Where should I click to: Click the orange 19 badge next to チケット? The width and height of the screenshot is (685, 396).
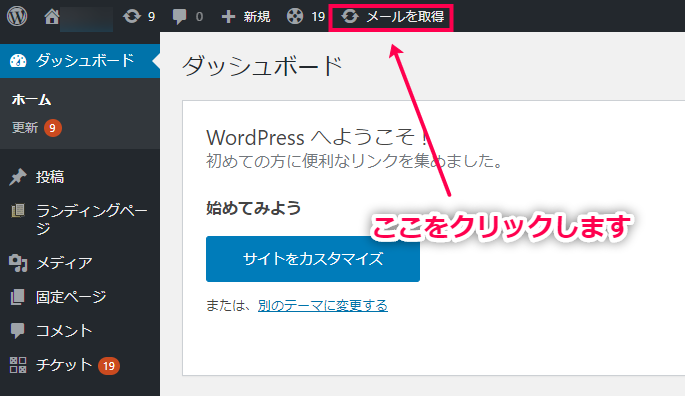tap(109, 366)
